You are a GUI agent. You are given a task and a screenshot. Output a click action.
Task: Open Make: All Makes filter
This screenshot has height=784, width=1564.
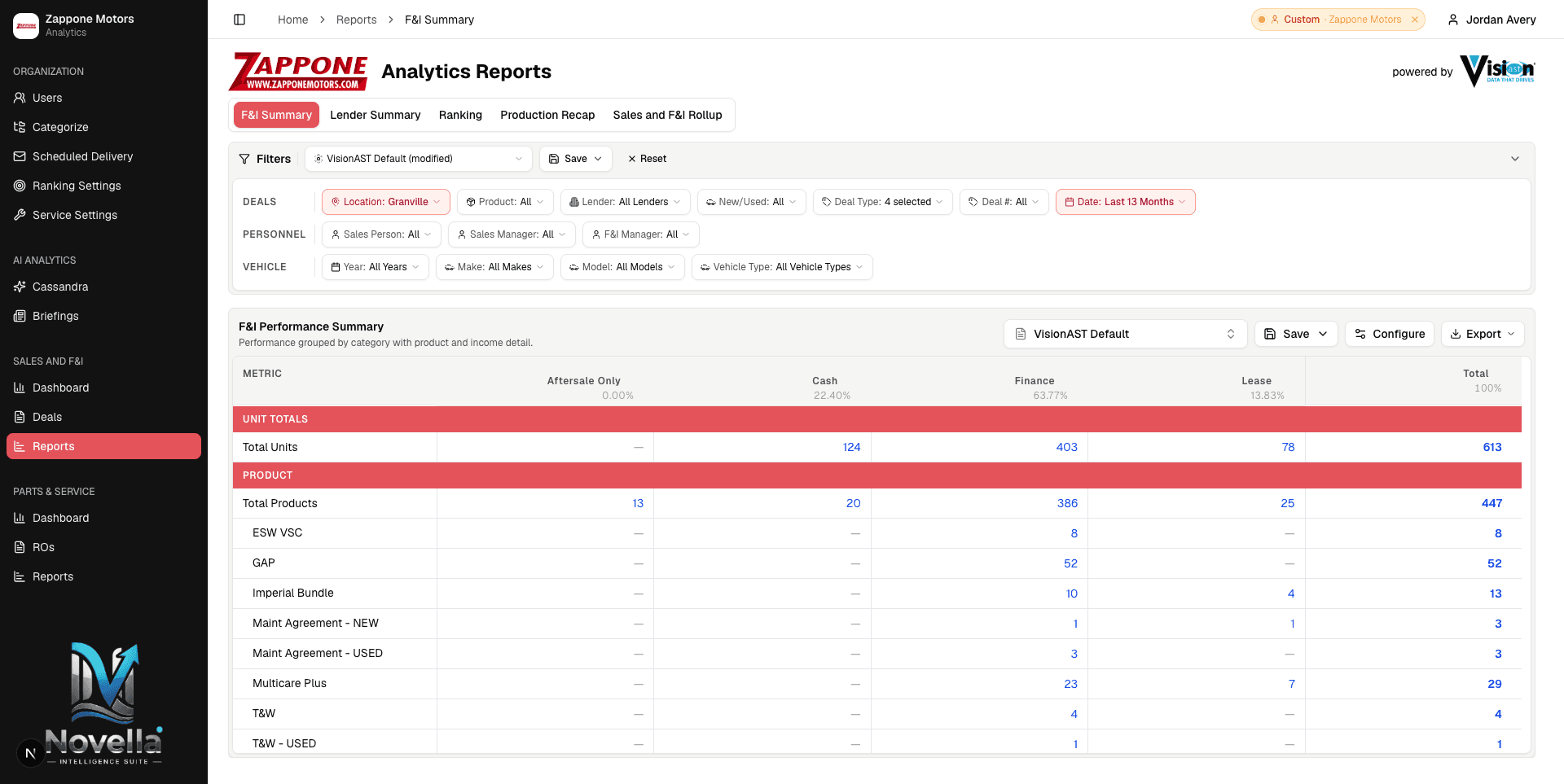point(494,267)
